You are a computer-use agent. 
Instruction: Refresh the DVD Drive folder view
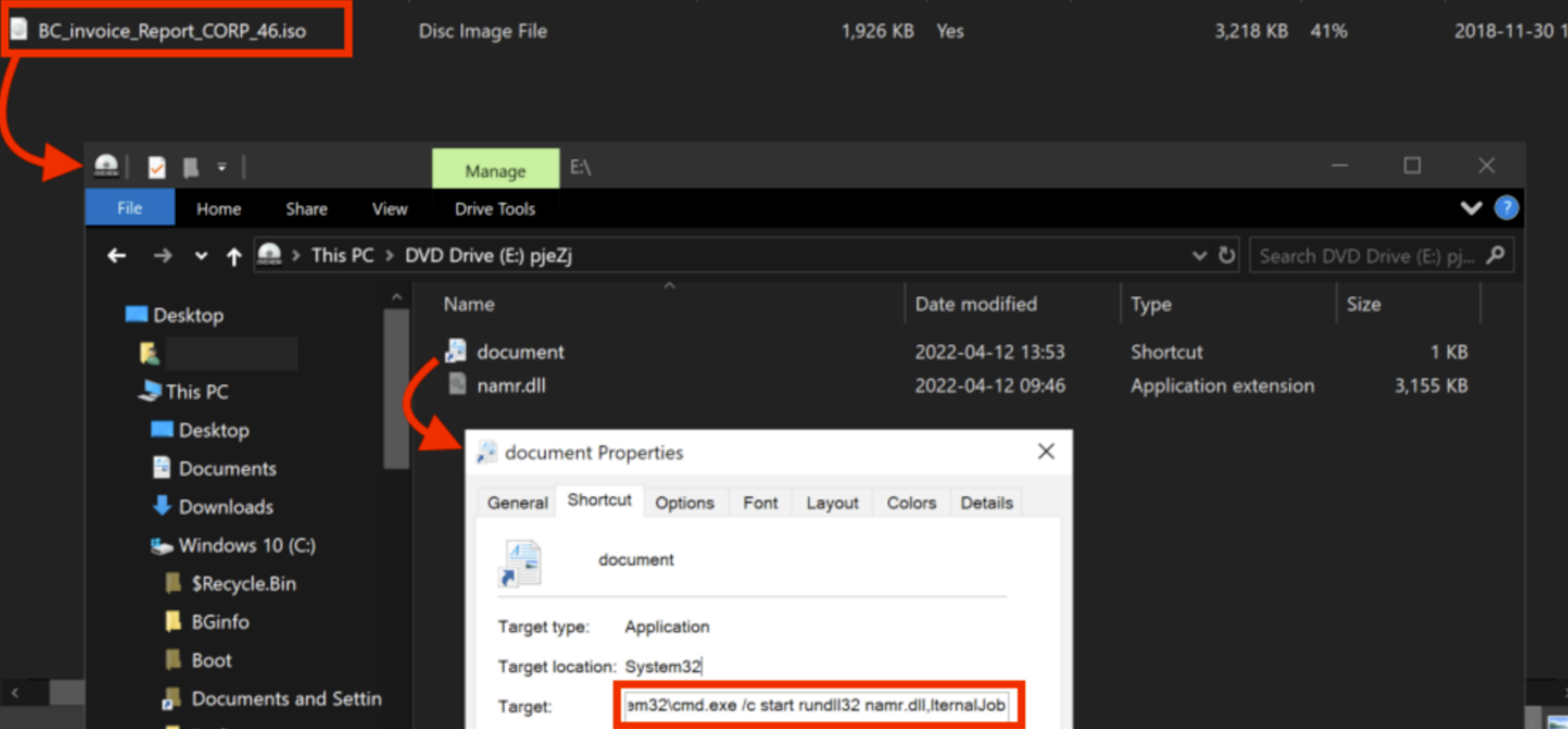1226,255
